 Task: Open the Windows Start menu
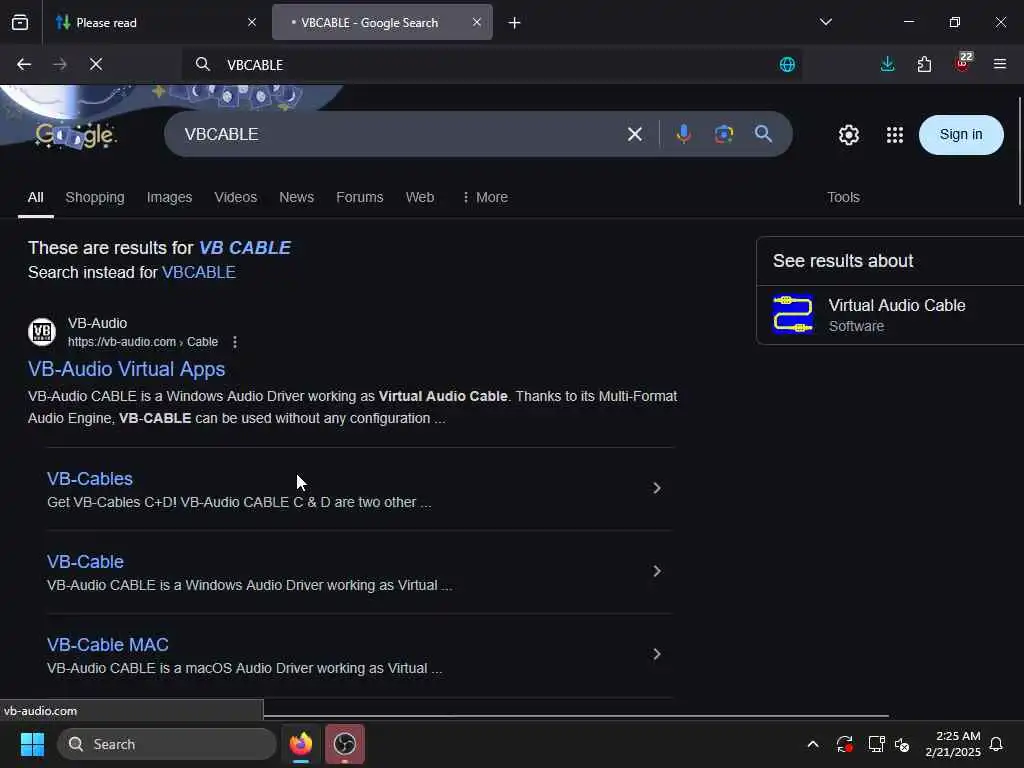pyautogui.click(x=32, y=744)
